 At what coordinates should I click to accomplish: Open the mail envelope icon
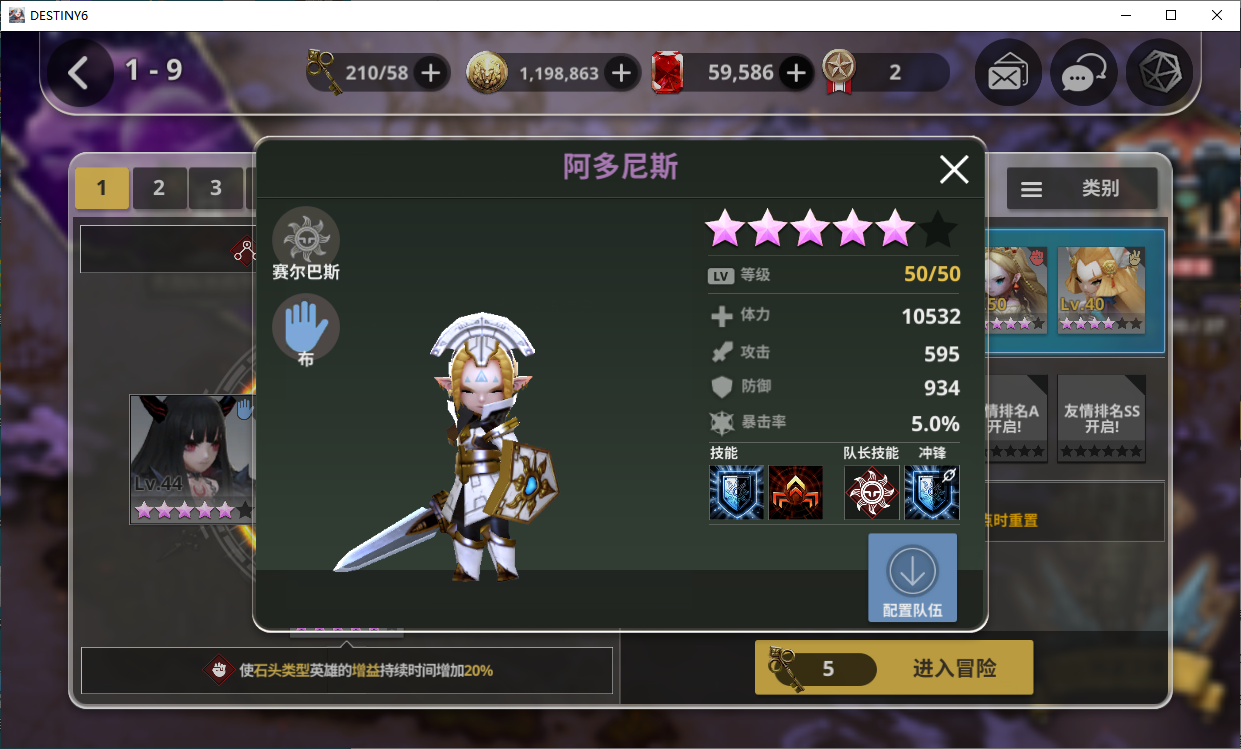(x=1008, y=73)
